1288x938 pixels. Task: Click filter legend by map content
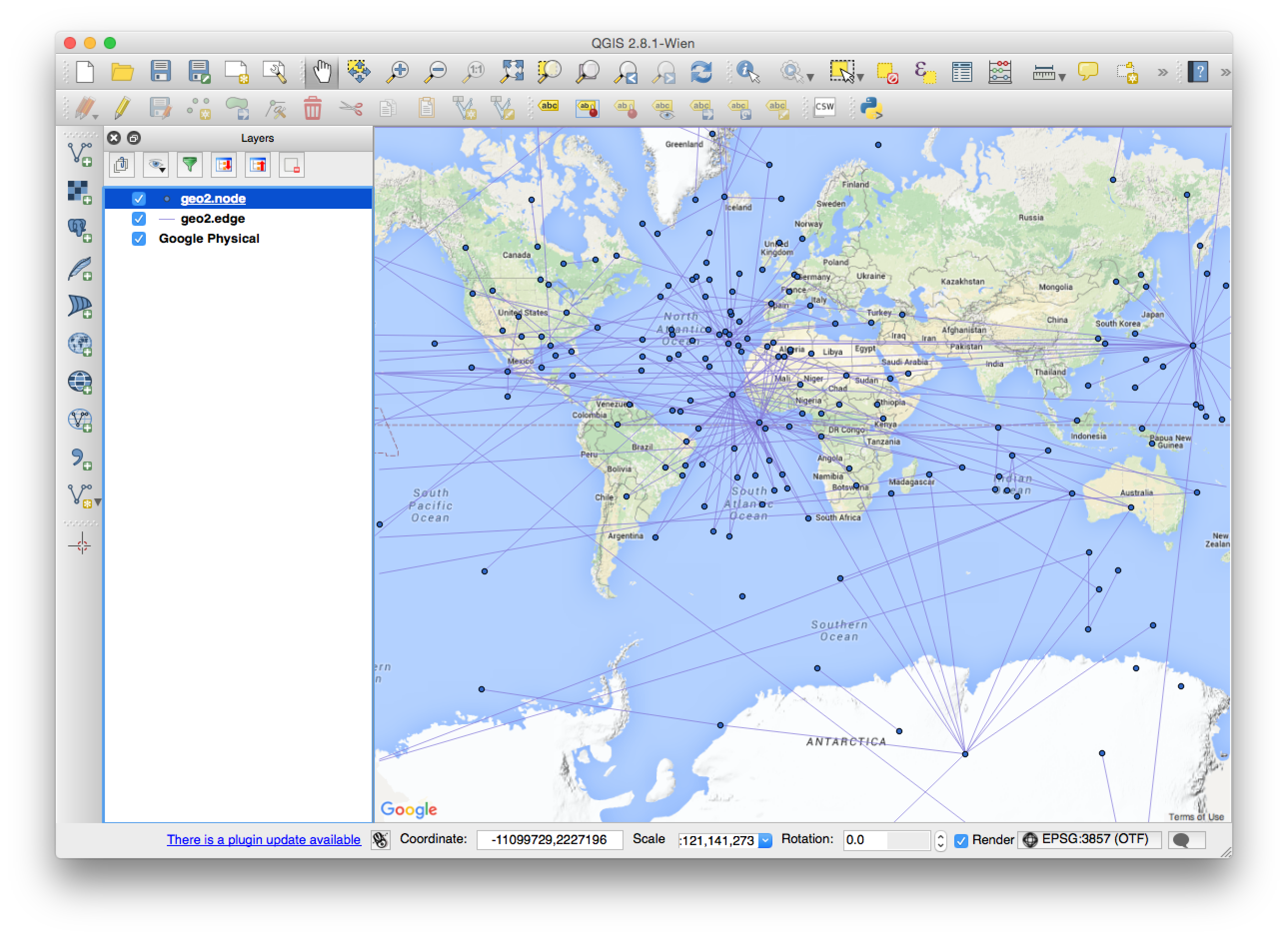190,165
